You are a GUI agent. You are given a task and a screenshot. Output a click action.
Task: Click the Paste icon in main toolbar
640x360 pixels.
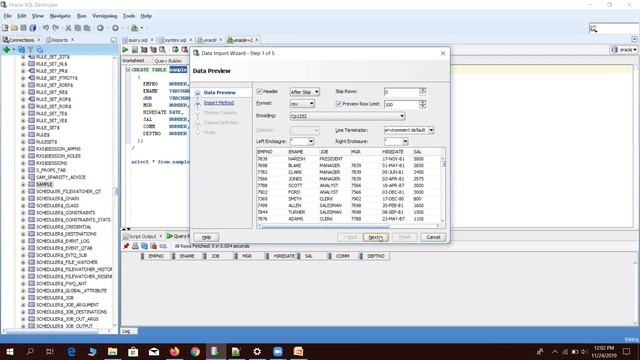click(x=87, y=28)
